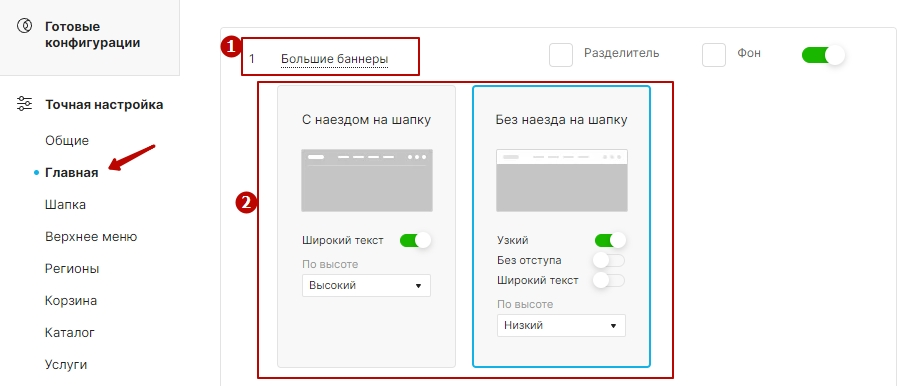Click the Готовые конфигурации circle icon
This screenshot has width=902, height=386.
coord(25,26)
